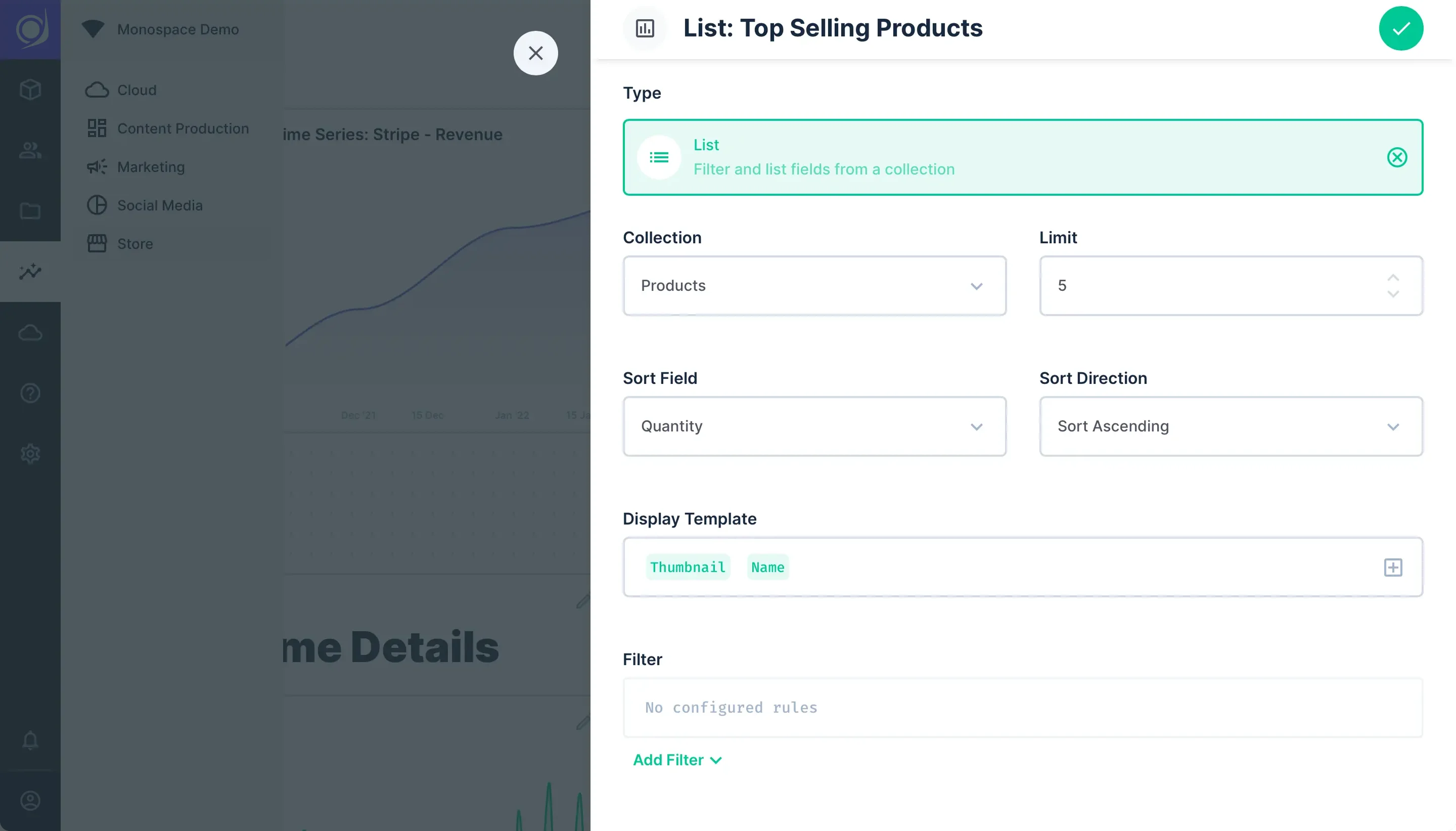
Task: Click the help question mark icon
Action: (30, 392)
